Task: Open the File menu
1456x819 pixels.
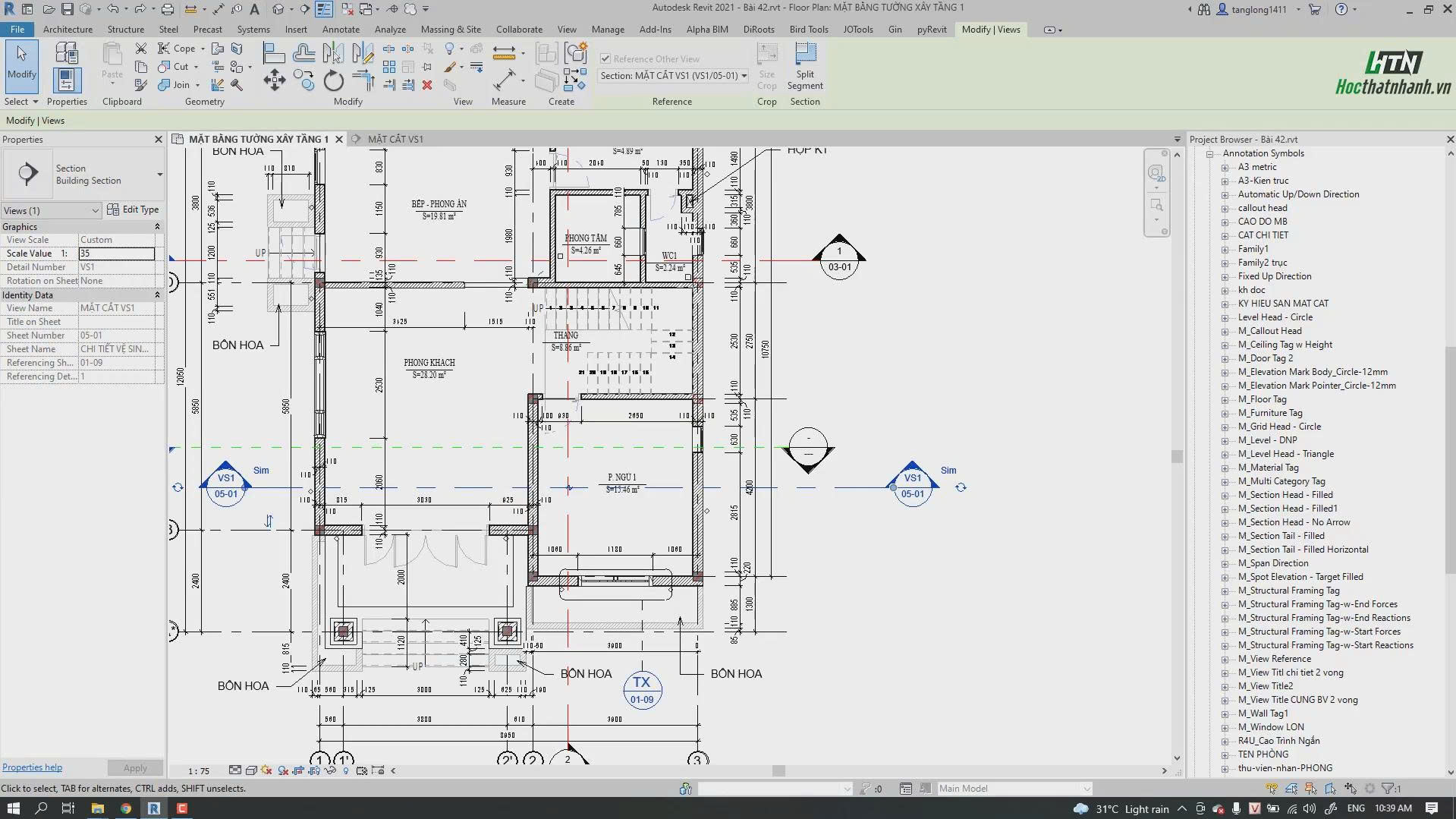Action: pos(17,30)
